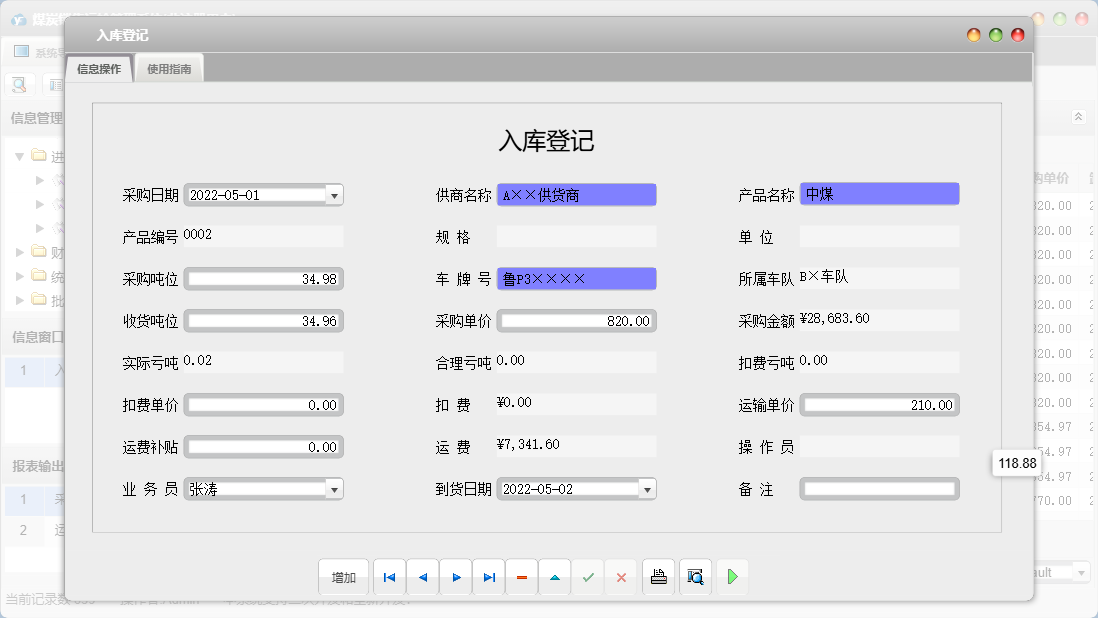Delete the current record
1098x618 pixels.
coord(521,577)
